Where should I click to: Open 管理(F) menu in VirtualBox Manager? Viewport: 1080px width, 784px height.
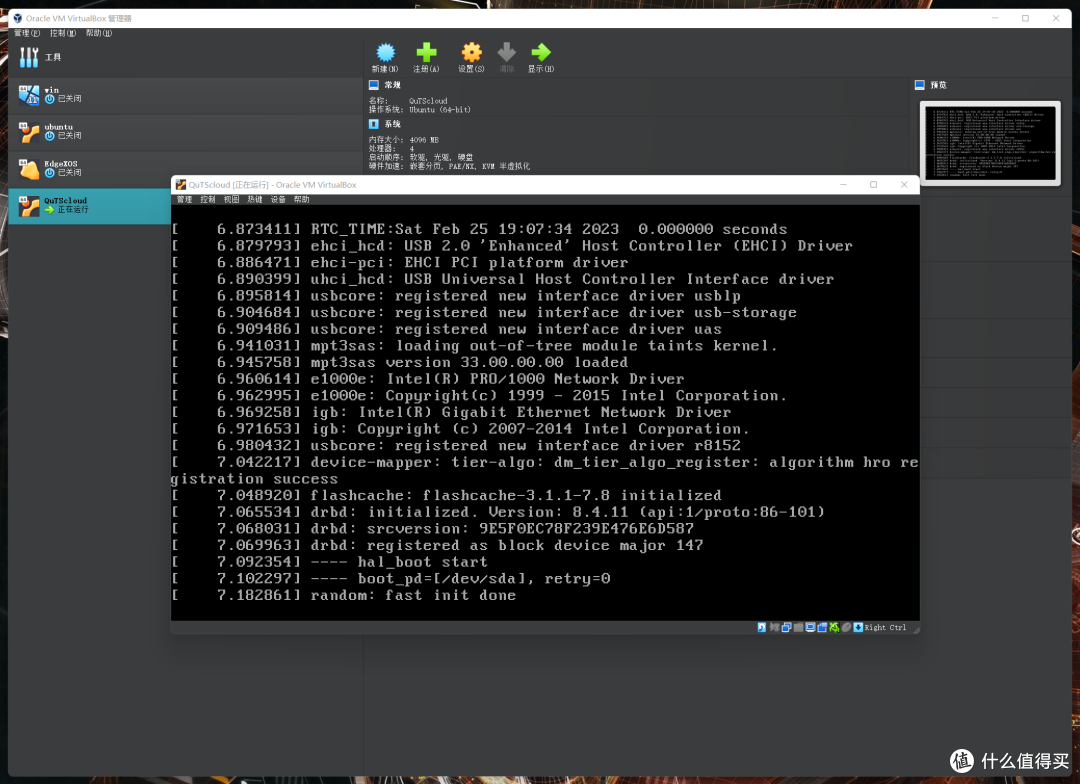[x=27, y=33]
